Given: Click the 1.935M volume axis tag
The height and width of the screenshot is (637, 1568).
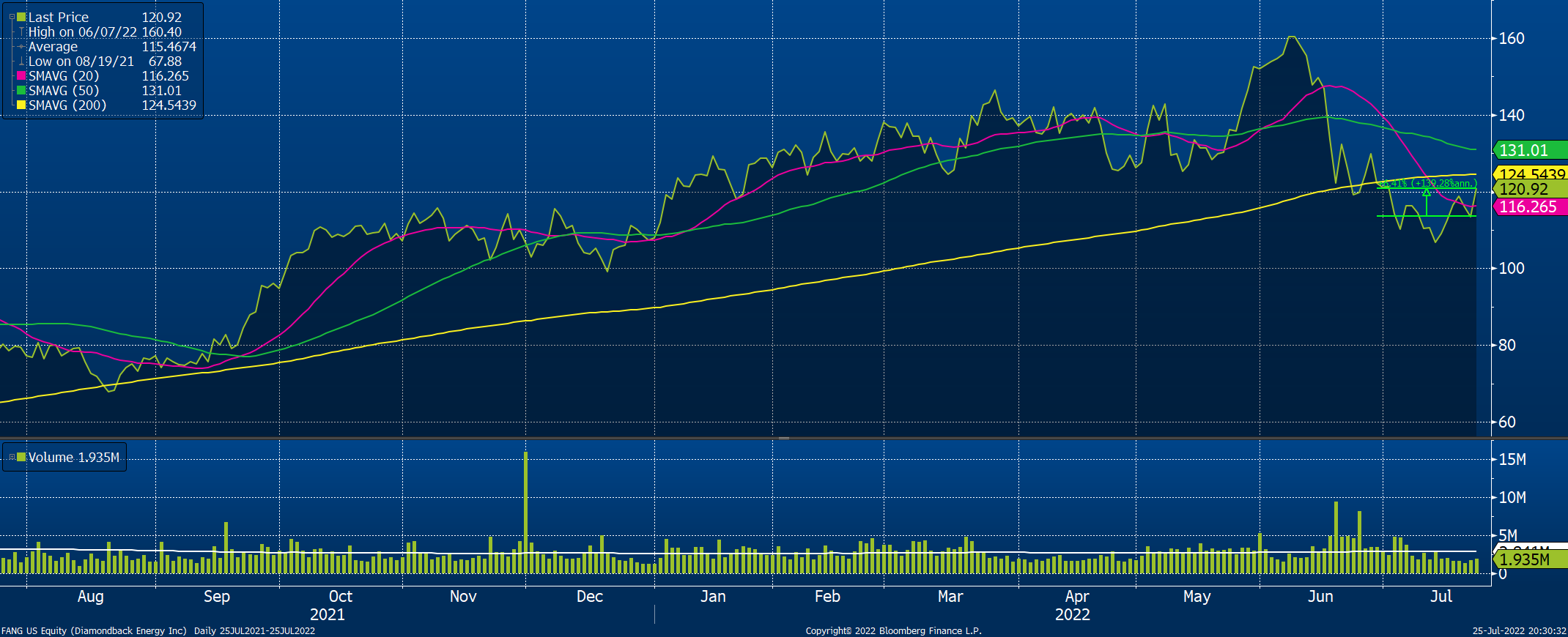Looking at the screenshot, I should pyautogui.click(x=1530, y=559).
